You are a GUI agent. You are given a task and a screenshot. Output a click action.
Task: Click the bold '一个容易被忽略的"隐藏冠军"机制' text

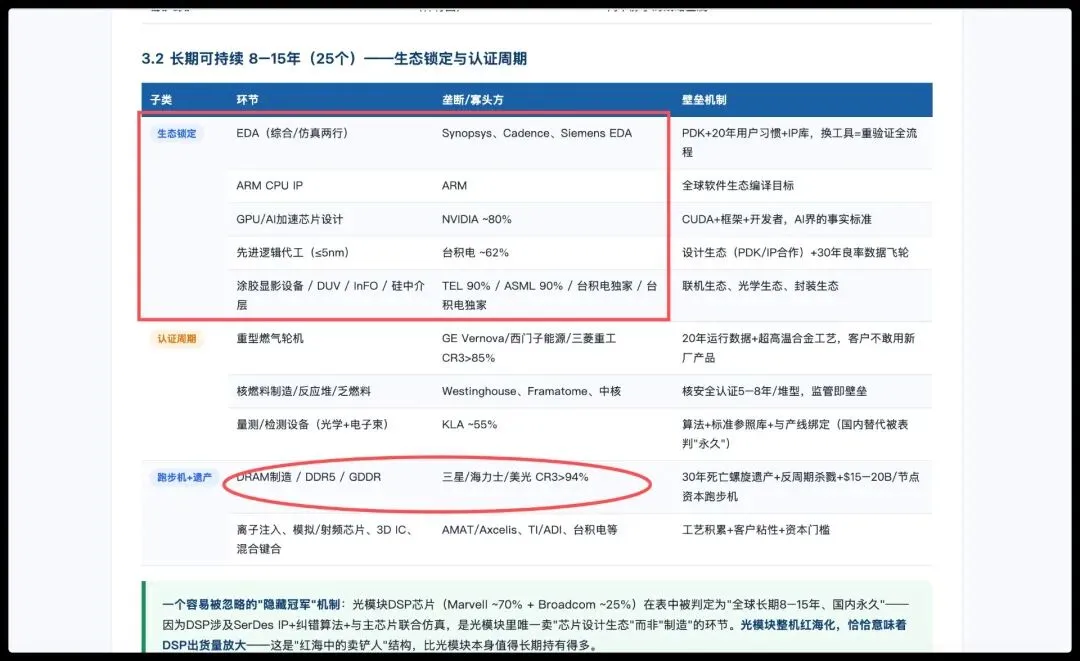[251, 605]
